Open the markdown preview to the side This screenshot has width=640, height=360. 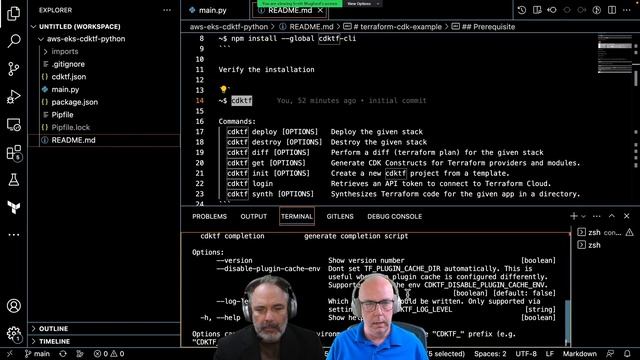click(x=537, y=10)
